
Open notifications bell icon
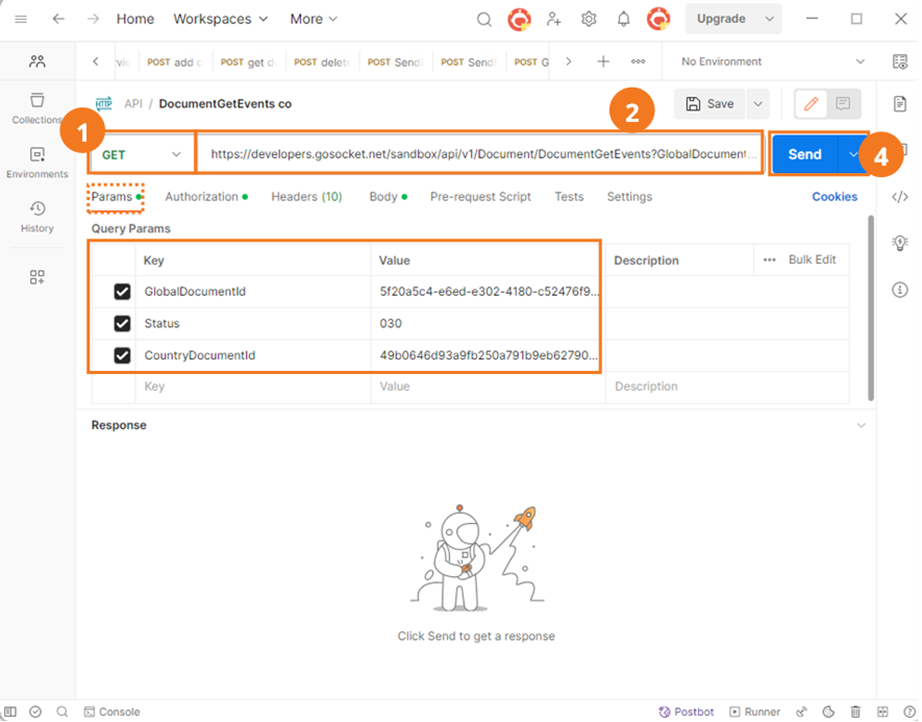coord(623,19)
